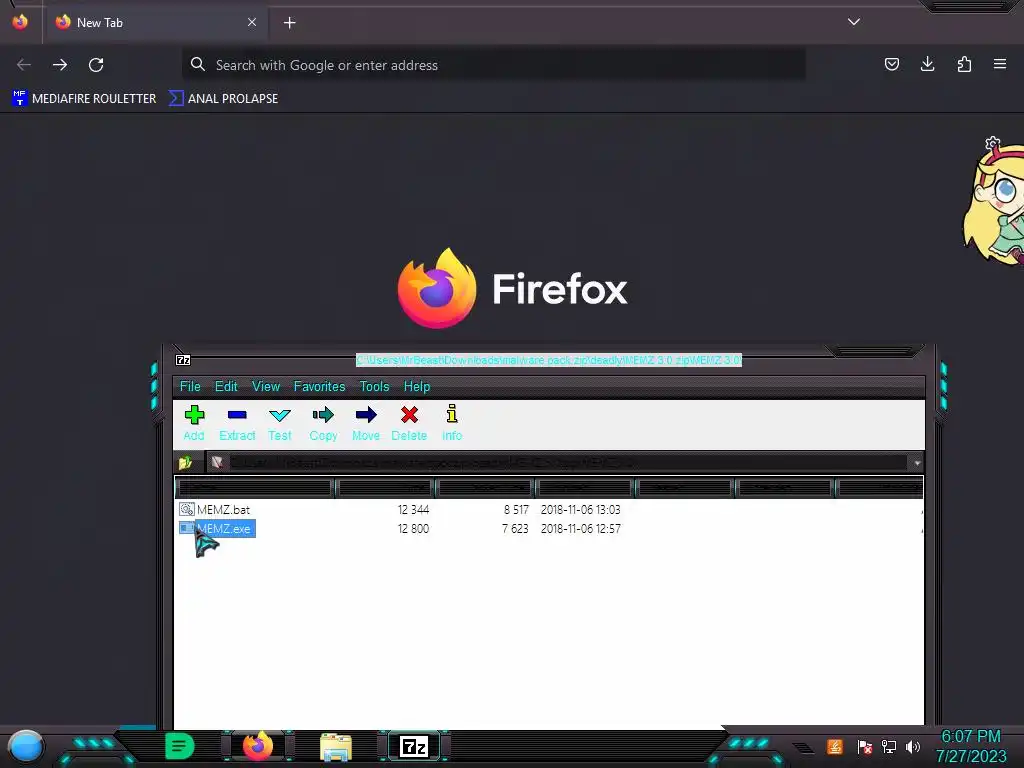Open the green chat app on taskbar
The height and width of the screenshot is (768, 1024).
point(180,746)
